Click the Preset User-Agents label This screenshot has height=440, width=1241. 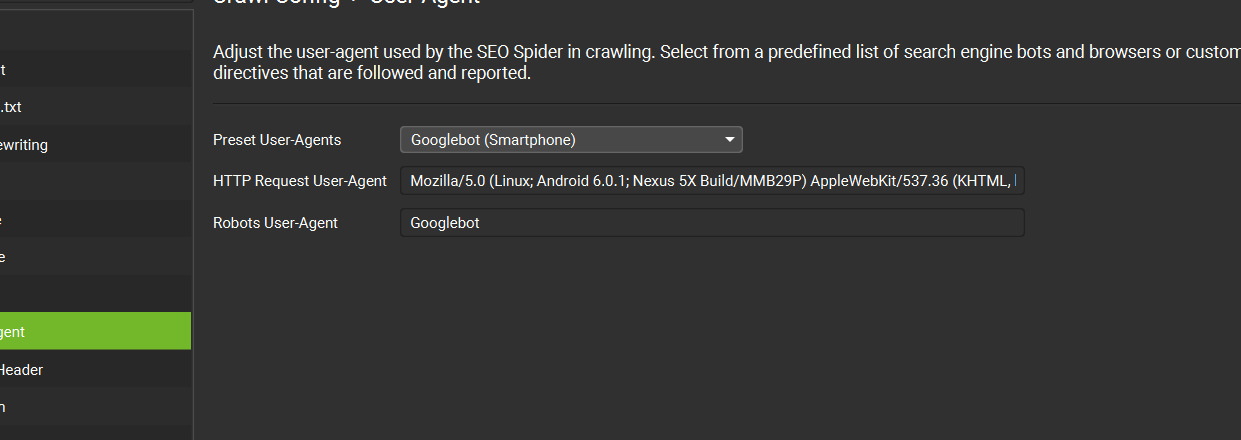click(277, 140)
